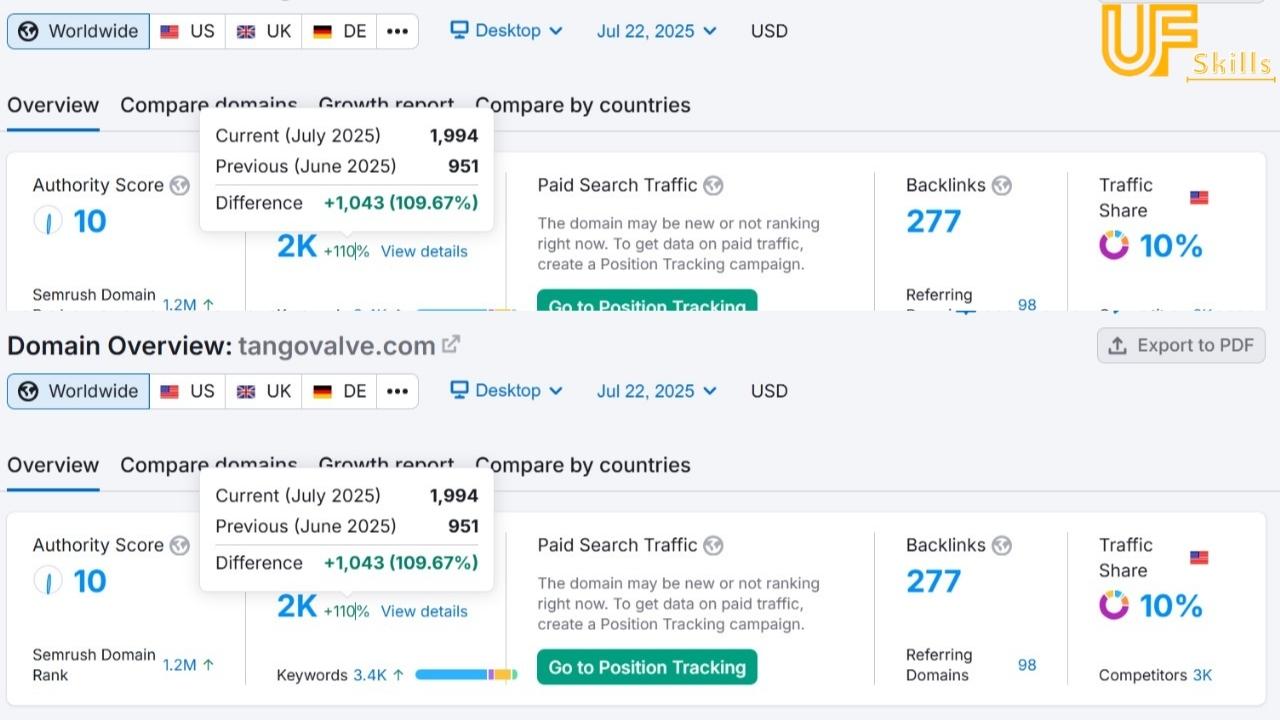Screen dimensions: 1280x720
Task: Click Paid Search Traffic globe icon, lower panel
Action: (713, 545)
